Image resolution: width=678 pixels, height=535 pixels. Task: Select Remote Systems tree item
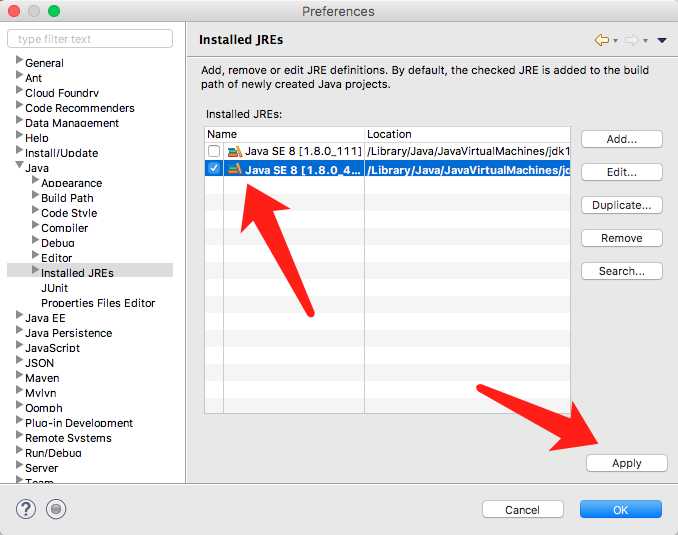tap(68, 438)
